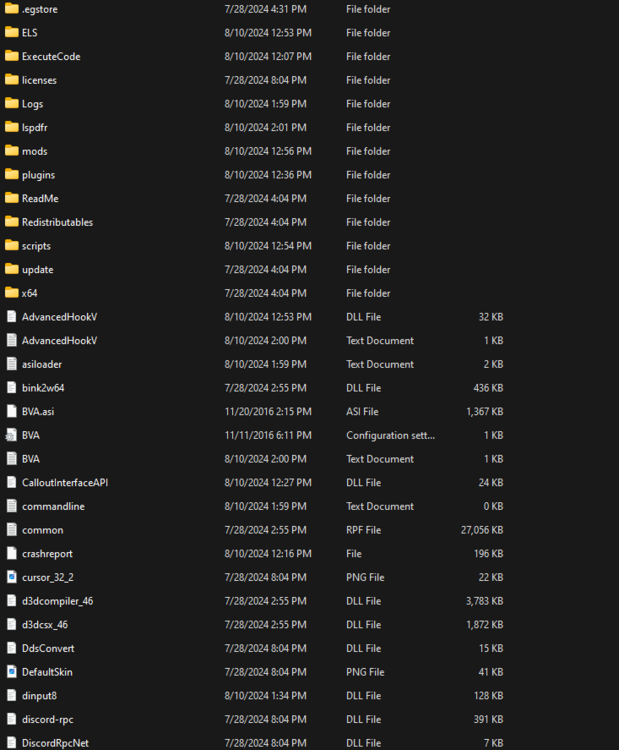Select the BVA configuration settings file icon
Viewport: 619px width, 750px height.
point(11,435)
